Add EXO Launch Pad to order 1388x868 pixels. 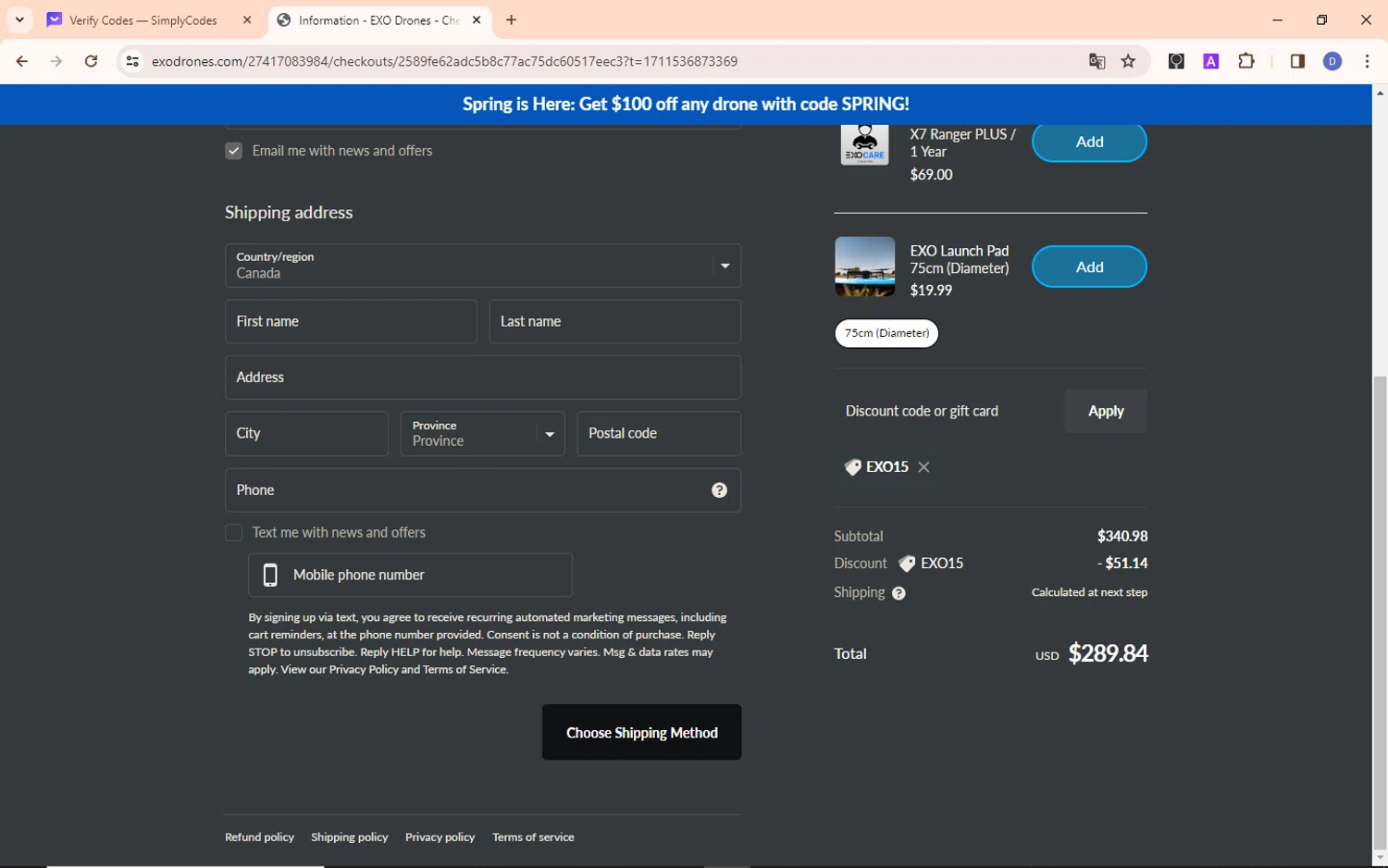(x=1089, y=267)
